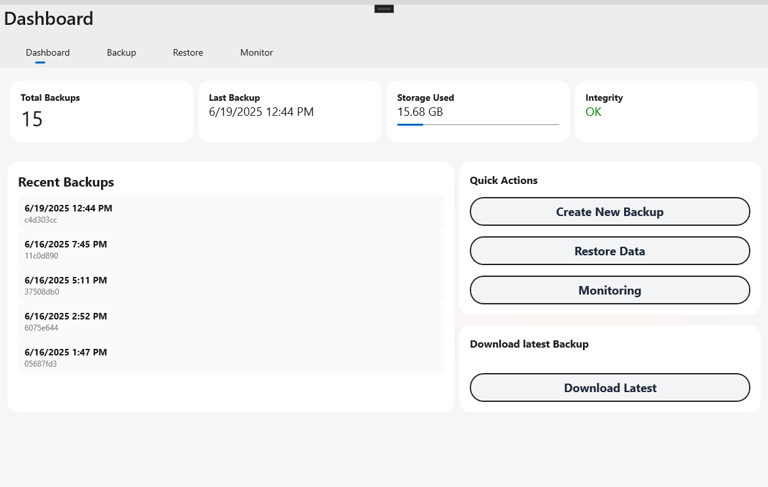This screenshot has width=768, height=487.
Task: Click the 15.68 GB storage value
Action: 420,112
